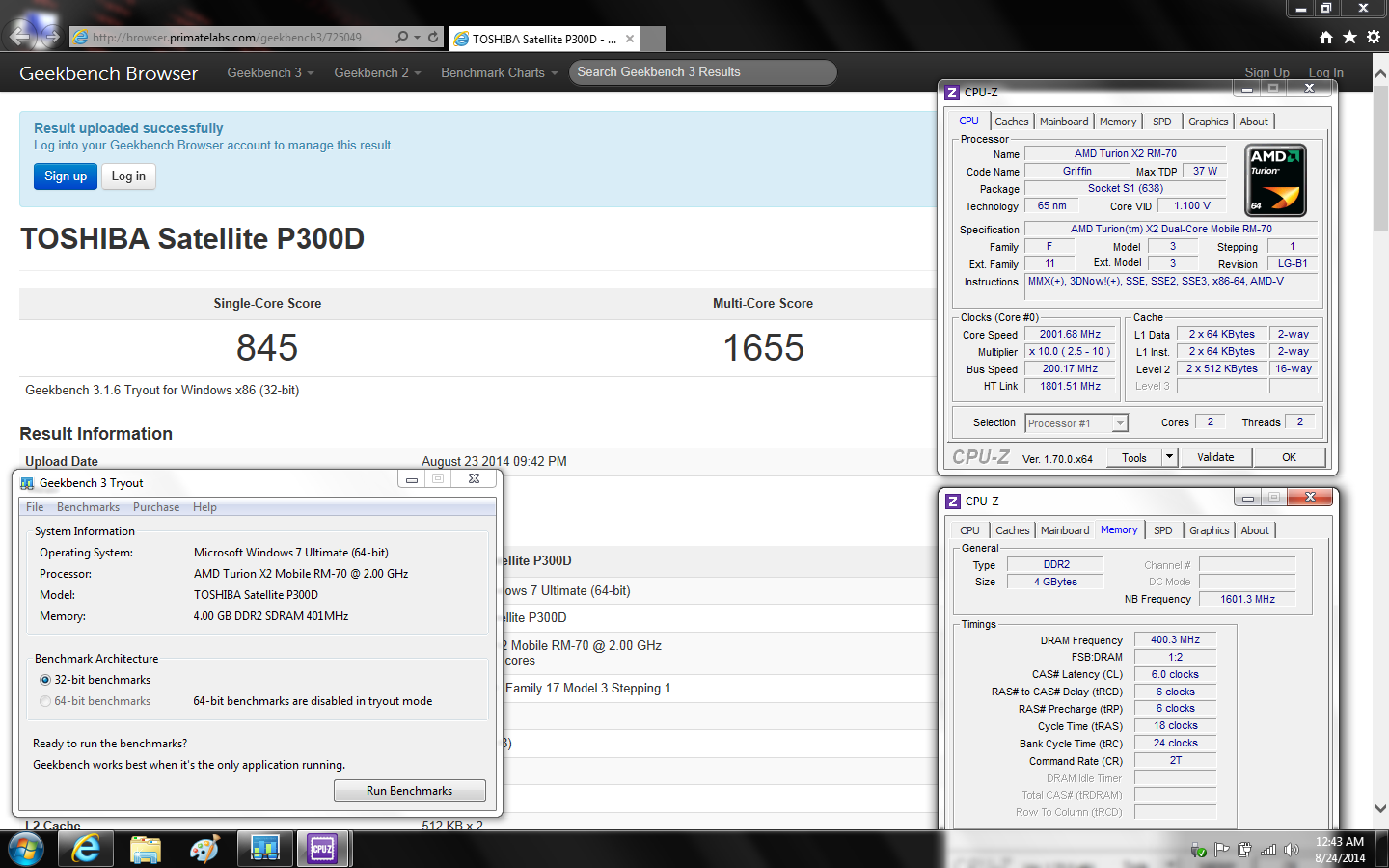Click the browser URL address field
Screen dimensions: 1389x868
coord(230,38)
